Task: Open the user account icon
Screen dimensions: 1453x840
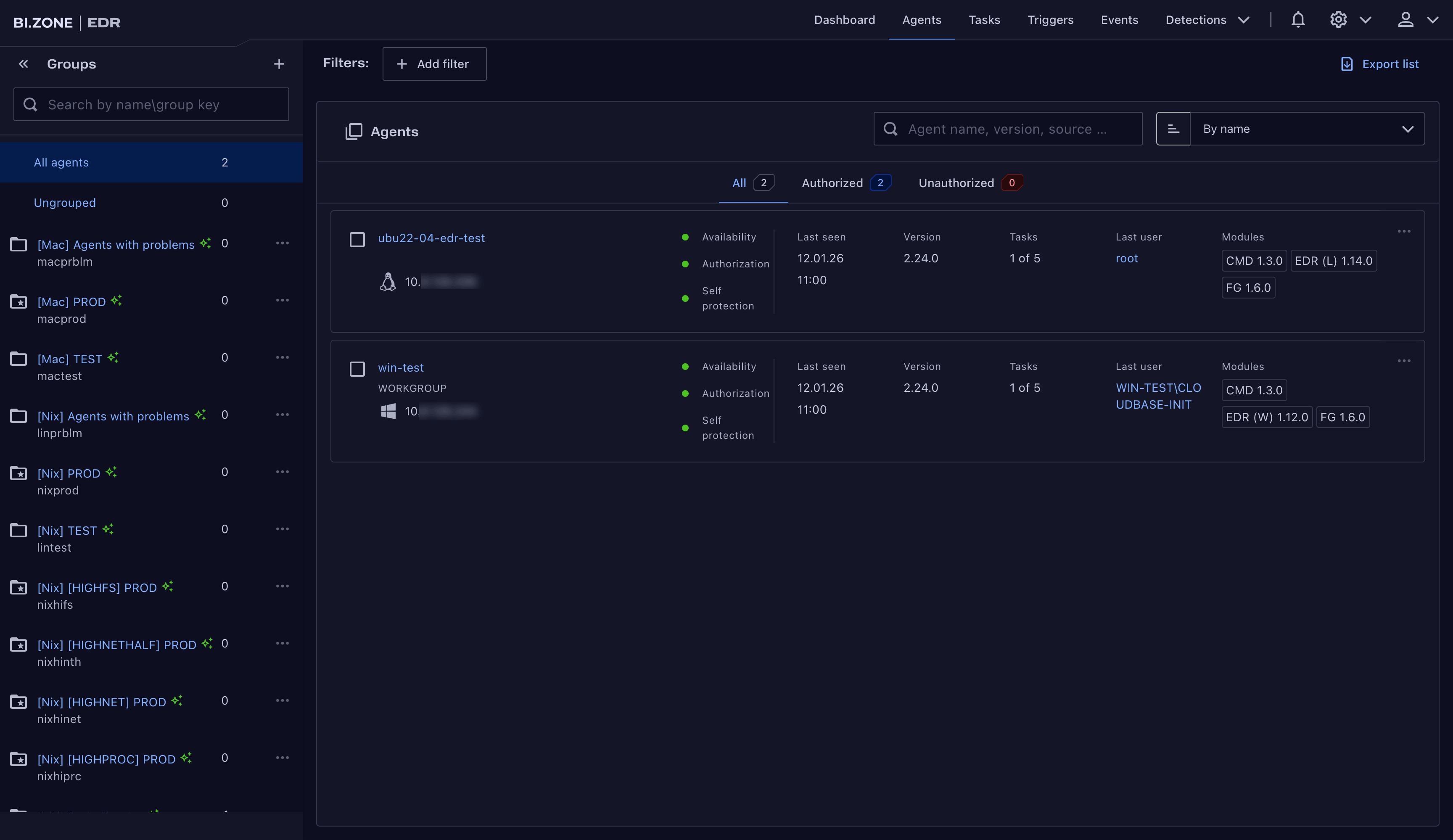Action: click(x=1405, y=19)
